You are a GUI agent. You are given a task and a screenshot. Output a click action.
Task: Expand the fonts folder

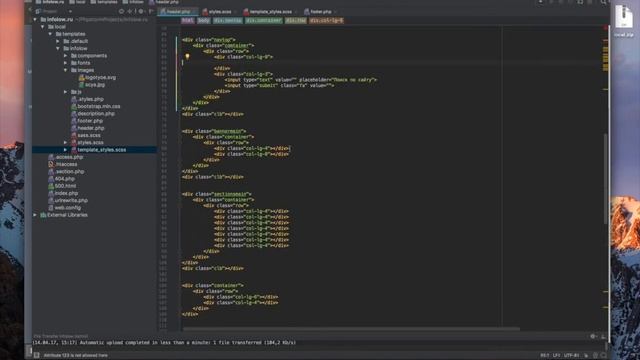tap(66, 63)
